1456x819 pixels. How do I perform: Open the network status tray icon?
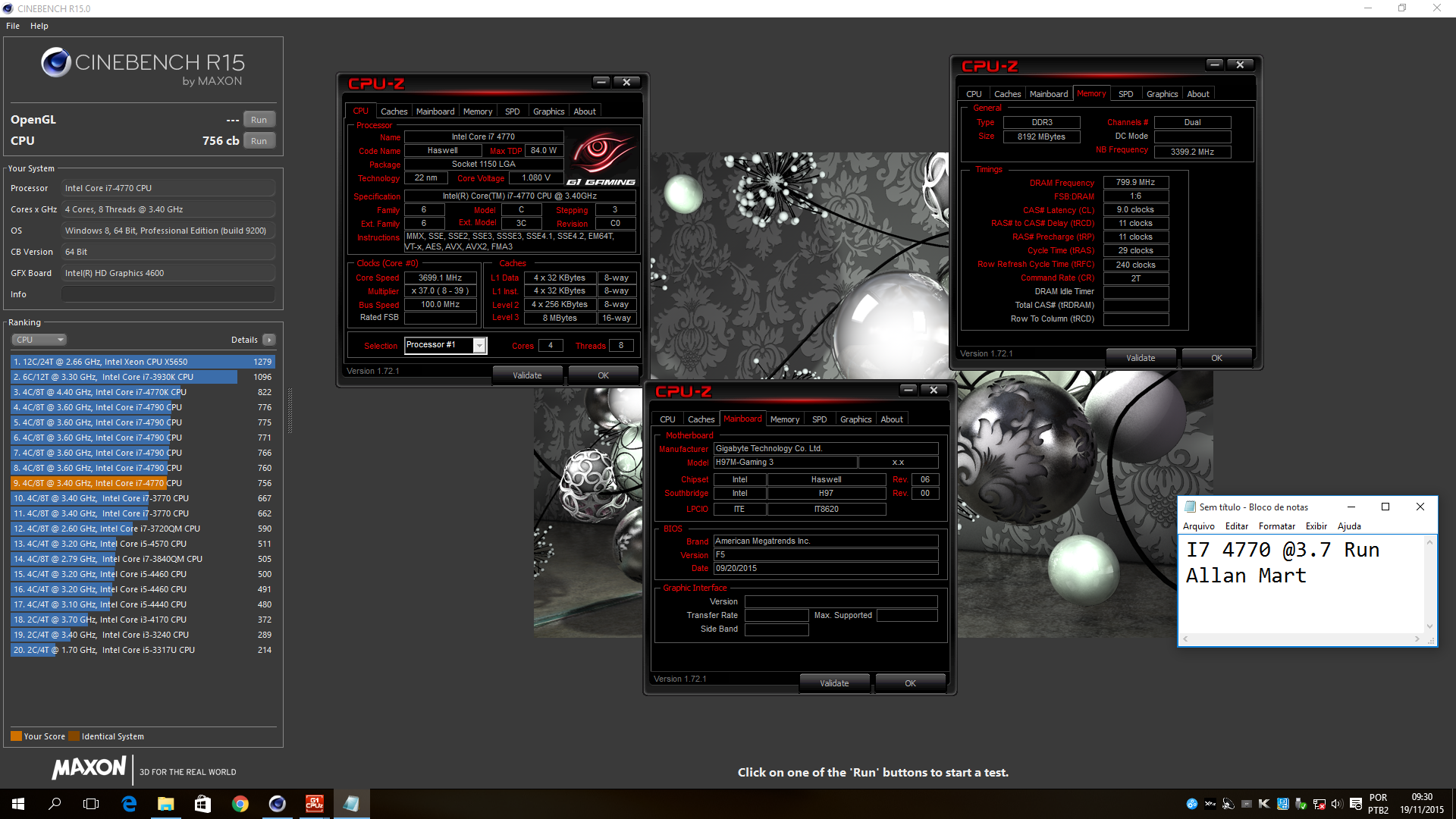point(1319,804)
